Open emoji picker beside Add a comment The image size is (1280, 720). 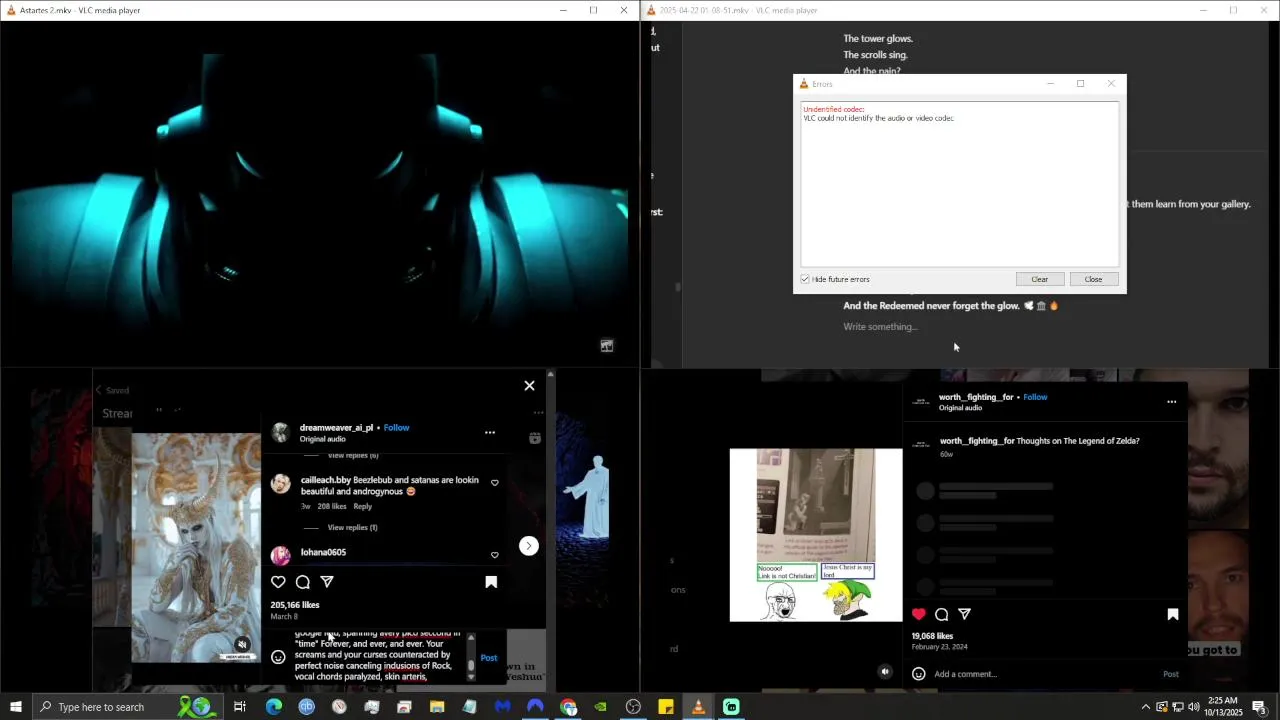pyautogui.click(x=919, y=674)
